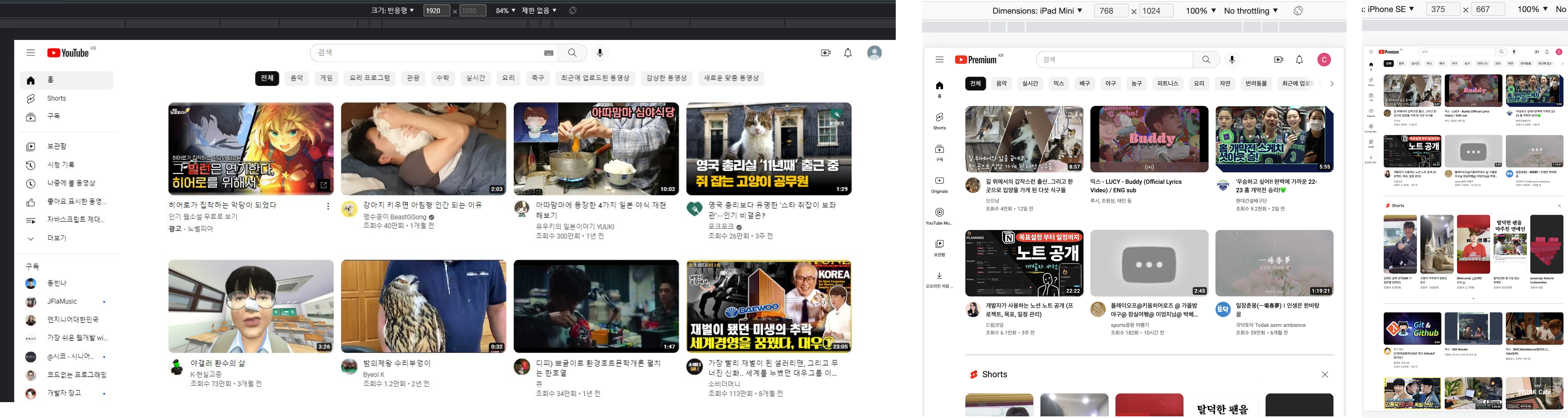Viewport: 1568px width, 418px height.
Task: Close the Shorts shelf in iPhone SE view
Action: 1559,206
